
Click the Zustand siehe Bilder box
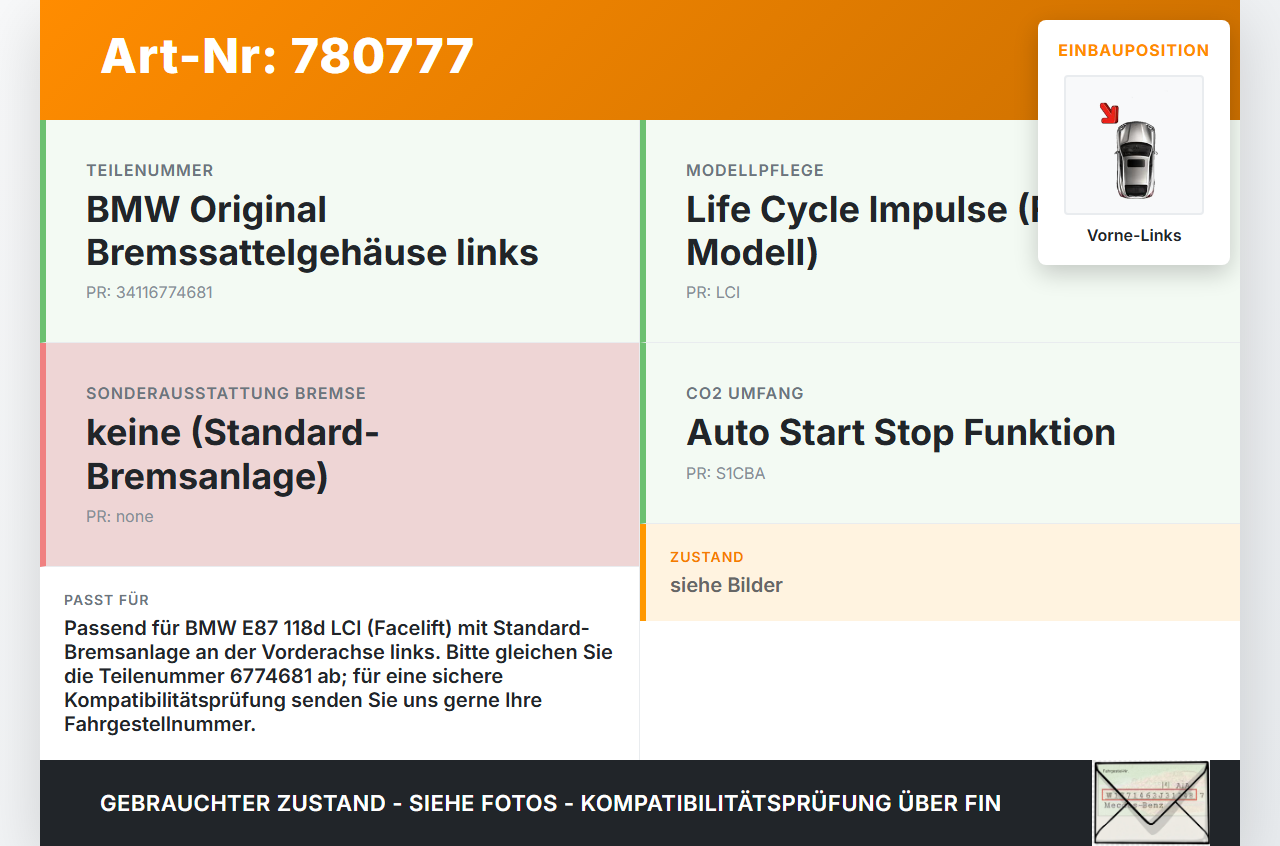pyautogui.click(x=940, y=572)
